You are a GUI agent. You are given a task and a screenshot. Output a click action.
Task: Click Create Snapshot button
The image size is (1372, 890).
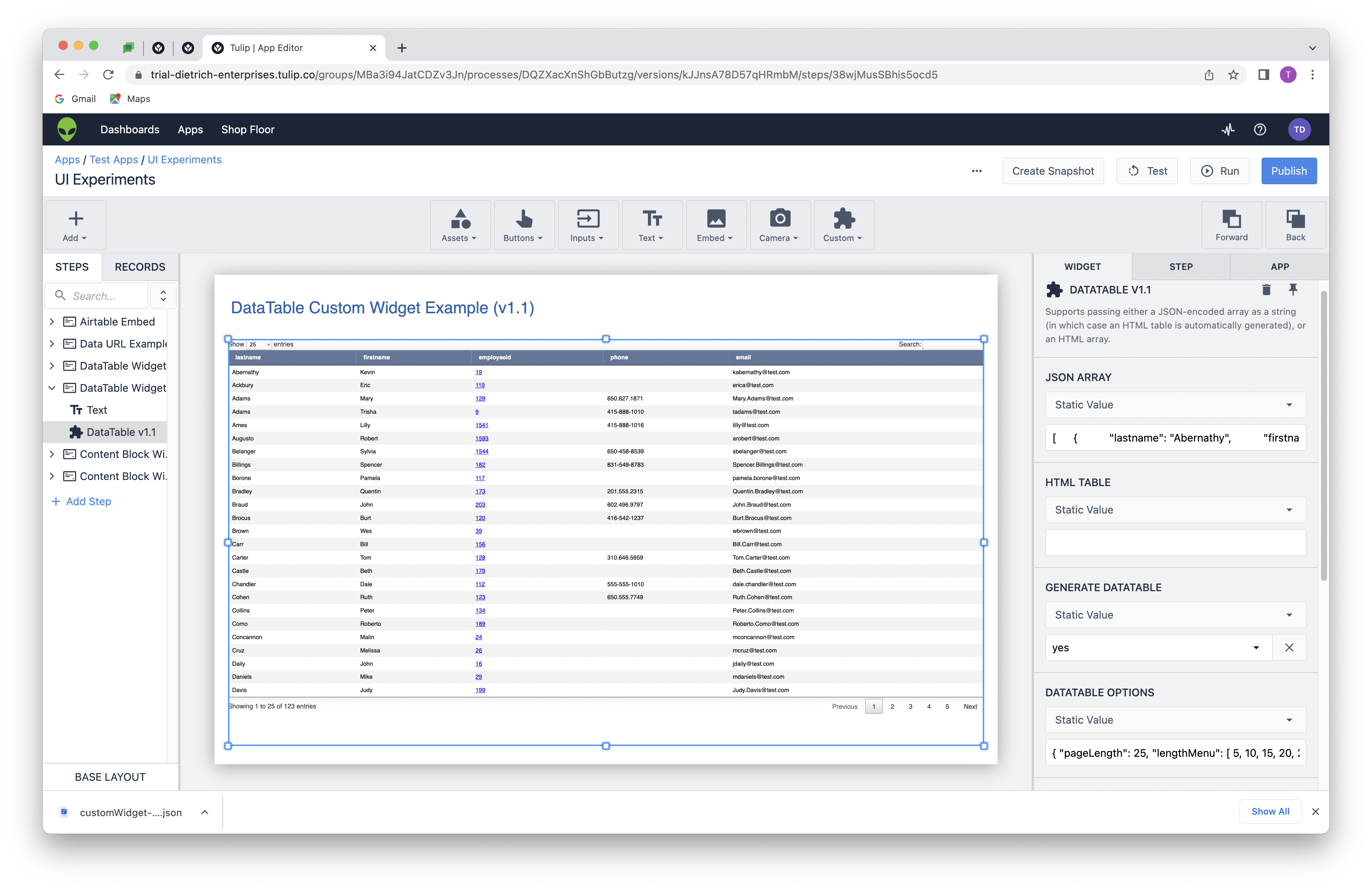[x=1053, y=171]
